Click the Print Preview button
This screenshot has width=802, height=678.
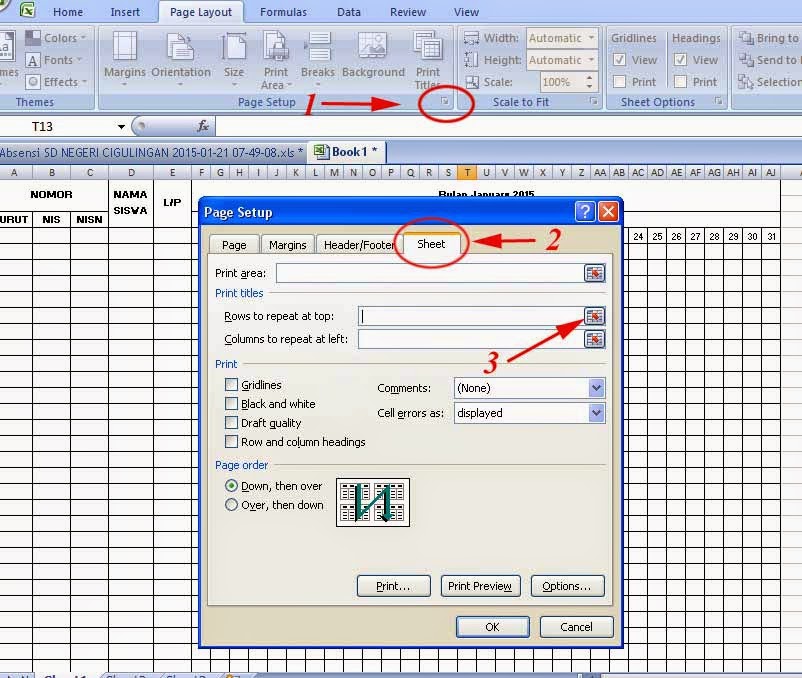[x=480, y=586]
